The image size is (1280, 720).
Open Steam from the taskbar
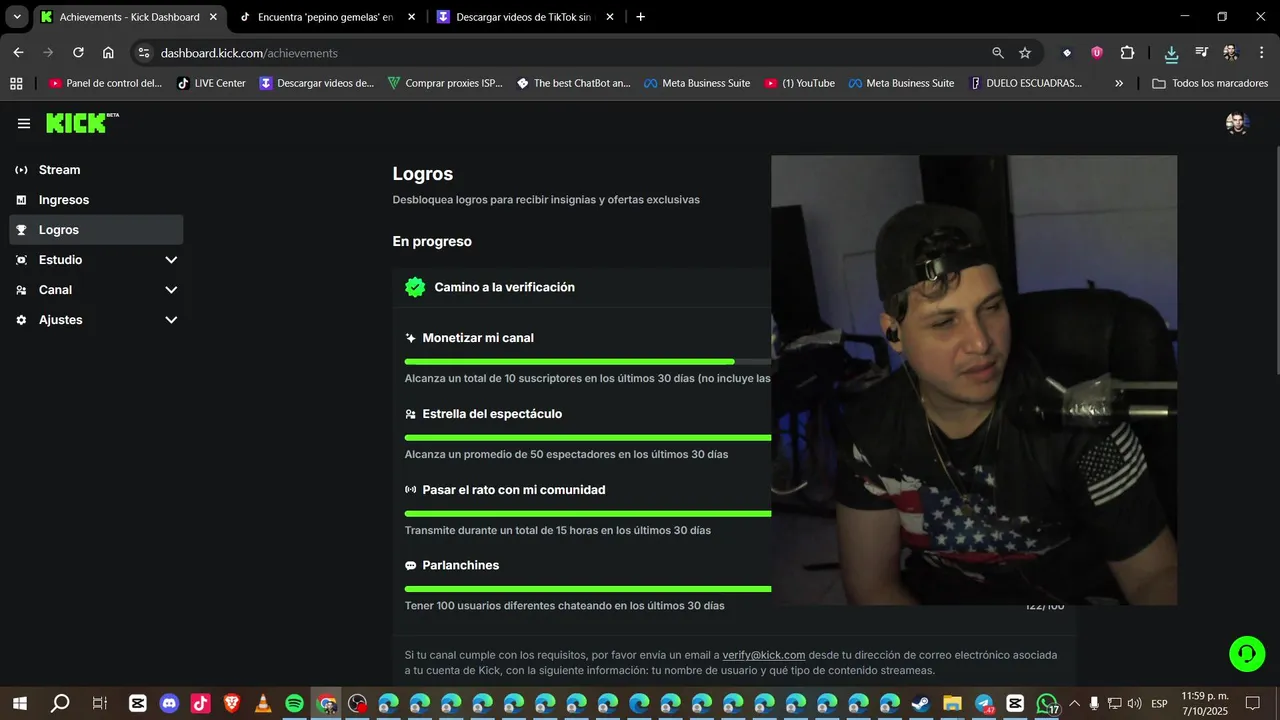click(x=920, y=704)
